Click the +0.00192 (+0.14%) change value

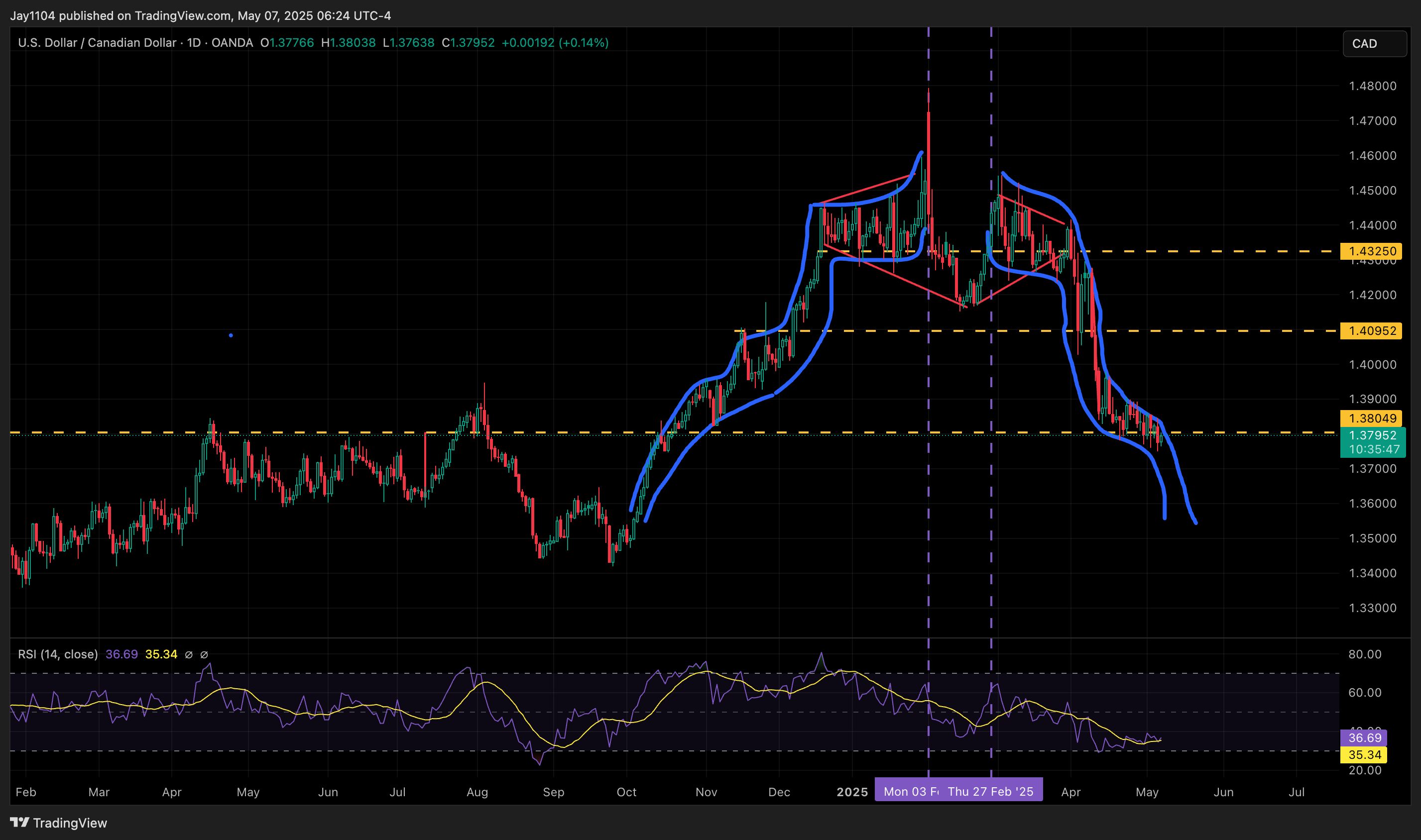[555, 43]
